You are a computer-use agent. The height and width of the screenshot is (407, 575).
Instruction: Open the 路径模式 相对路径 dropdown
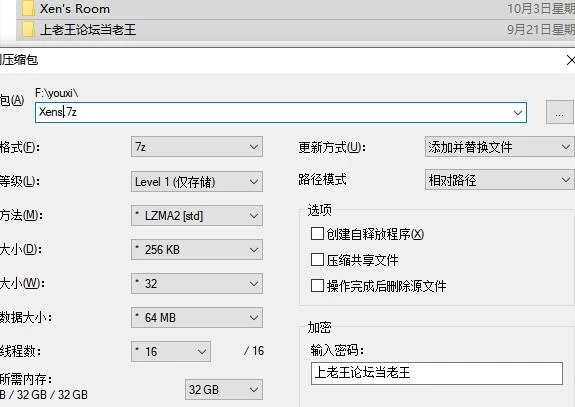point(500,180)
